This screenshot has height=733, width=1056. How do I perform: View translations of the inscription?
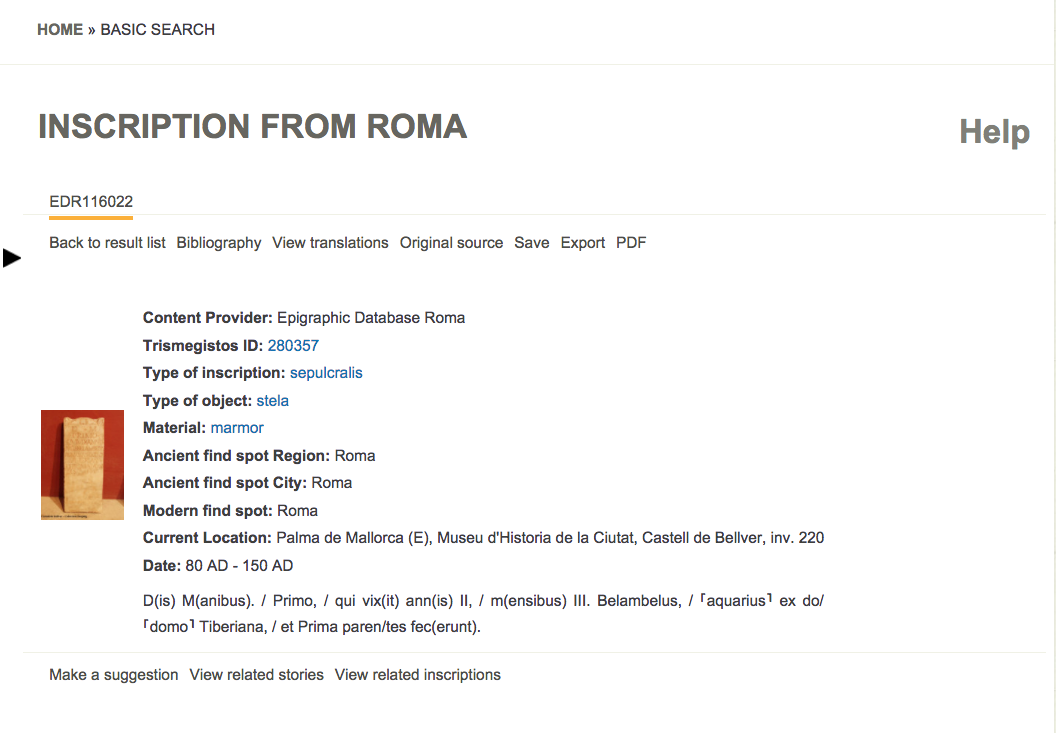pos(330,242)
